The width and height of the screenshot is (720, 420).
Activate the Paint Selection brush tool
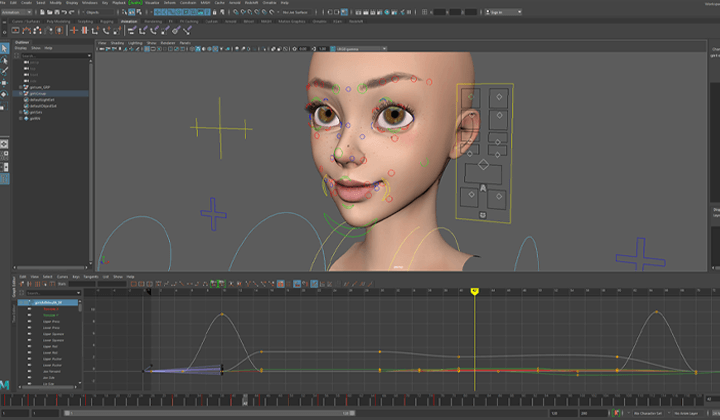pyautogui.click(x=4, y=71)
